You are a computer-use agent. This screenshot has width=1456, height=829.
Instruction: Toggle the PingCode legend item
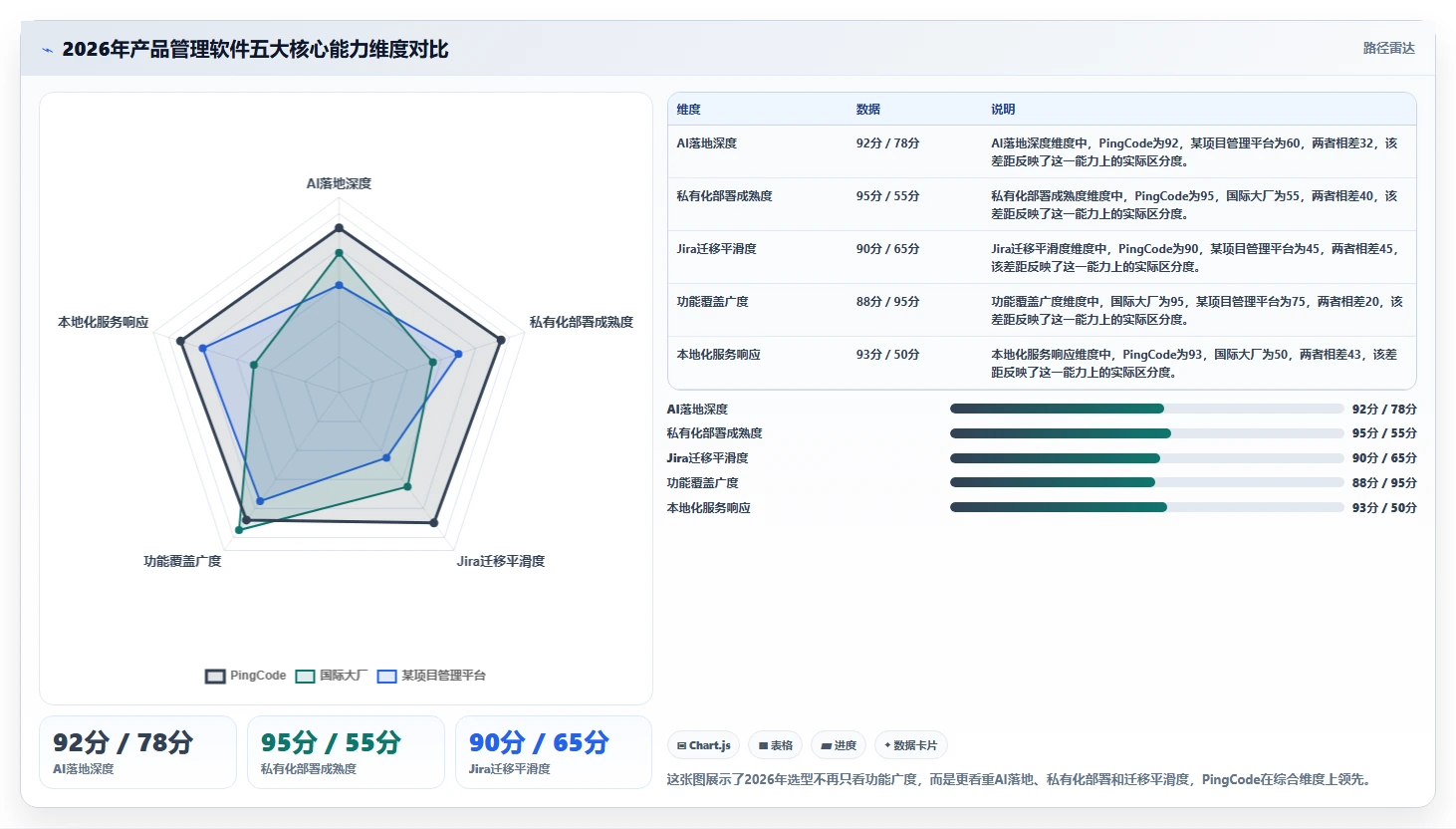click(246, 676)
